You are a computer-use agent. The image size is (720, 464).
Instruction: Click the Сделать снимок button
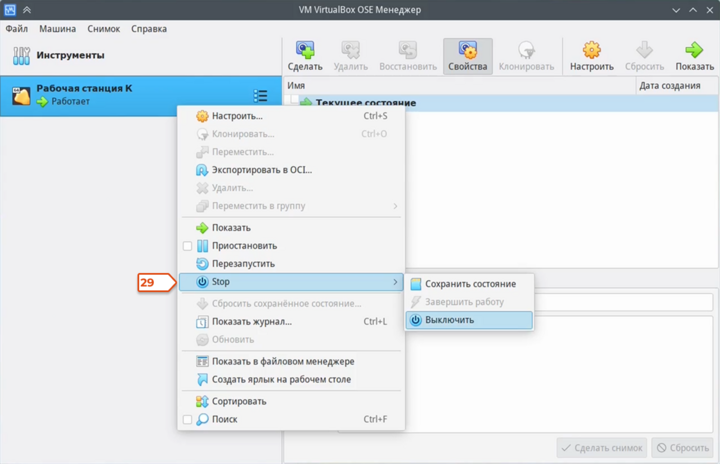click(602, 448)
